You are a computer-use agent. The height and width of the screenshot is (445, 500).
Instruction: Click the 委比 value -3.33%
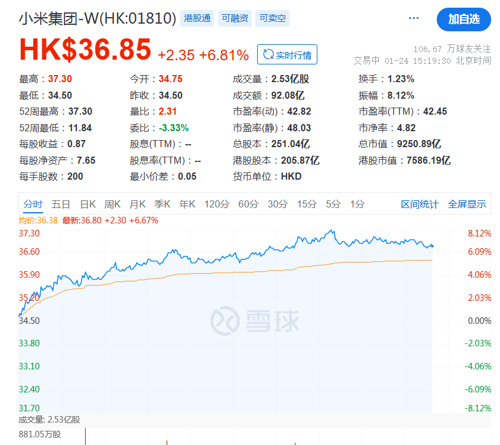tap(174, 128)
